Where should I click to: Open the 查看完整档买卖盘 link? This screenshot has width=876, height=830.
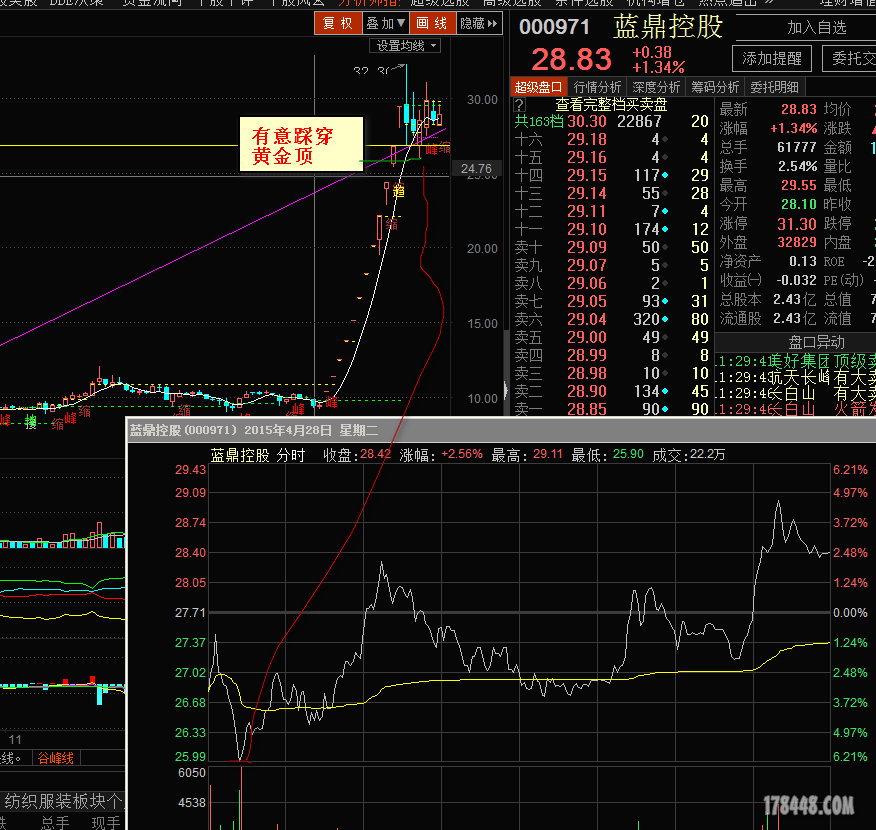(x=611, y=104)
